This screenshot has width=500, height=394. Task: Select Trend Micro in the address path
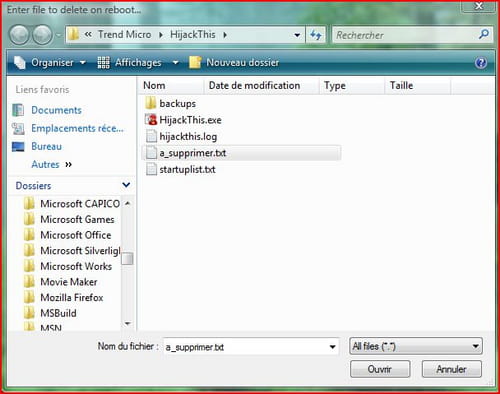[124, 34]
